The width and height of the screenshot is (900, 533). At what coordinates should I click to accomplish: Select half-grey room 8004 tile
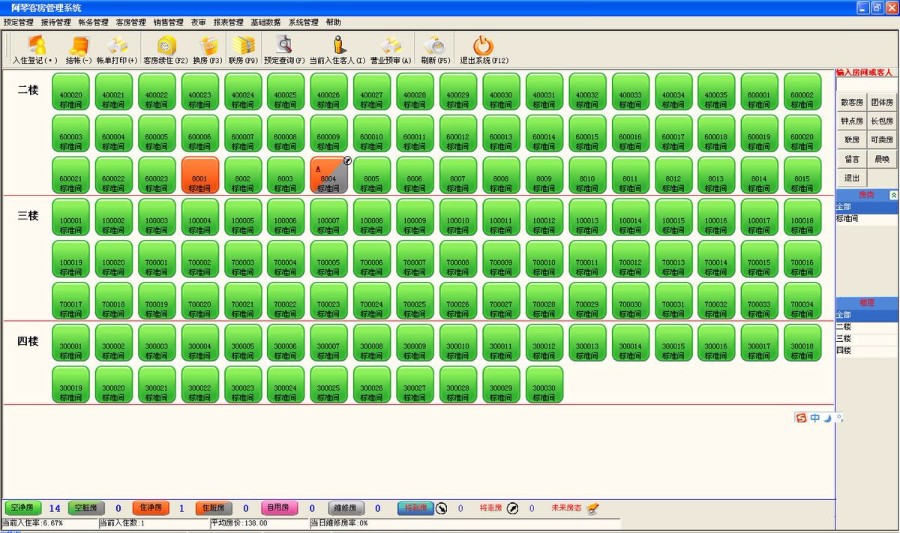[x=329, y=175]
